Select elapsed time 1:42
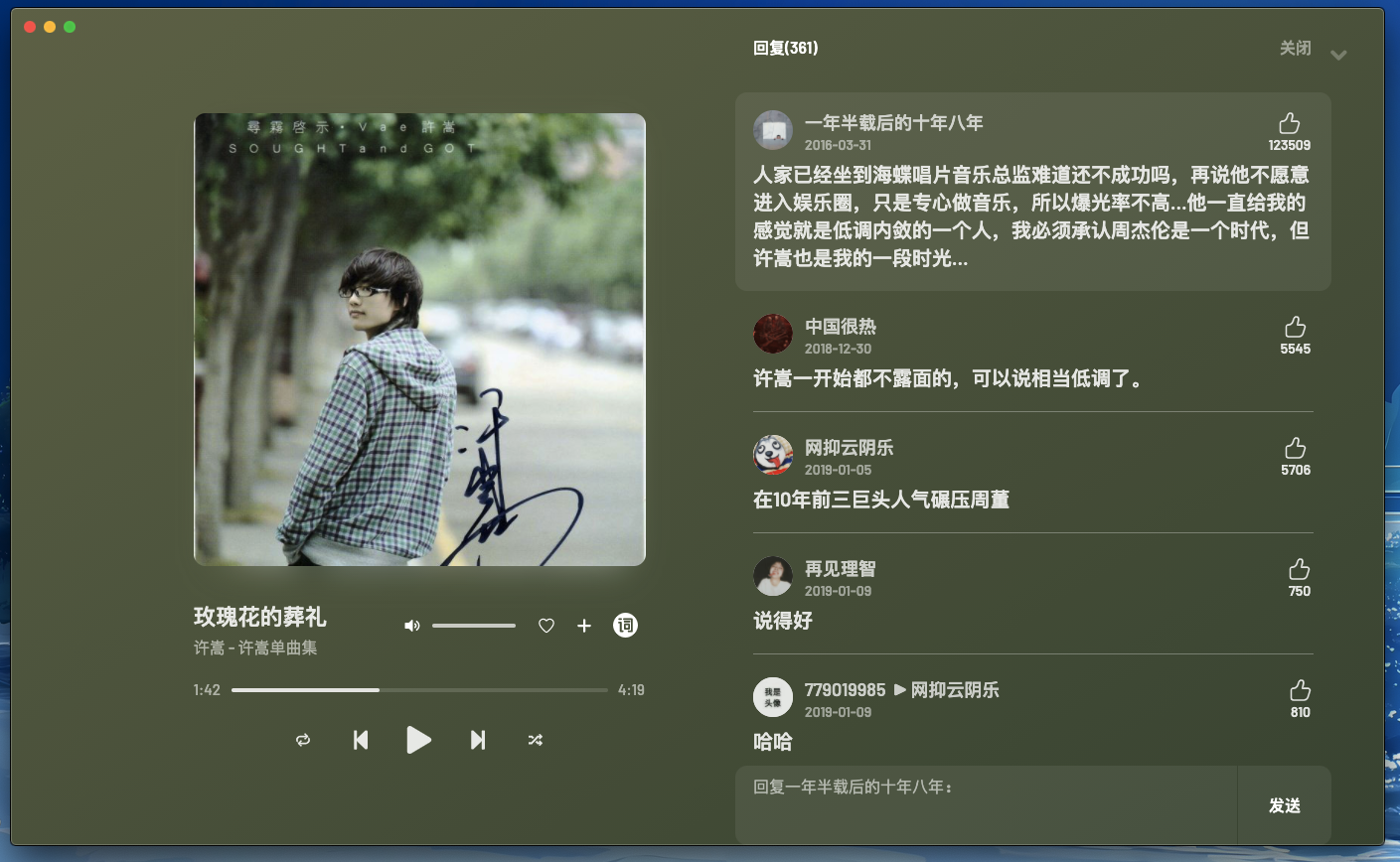 (207, 689)
